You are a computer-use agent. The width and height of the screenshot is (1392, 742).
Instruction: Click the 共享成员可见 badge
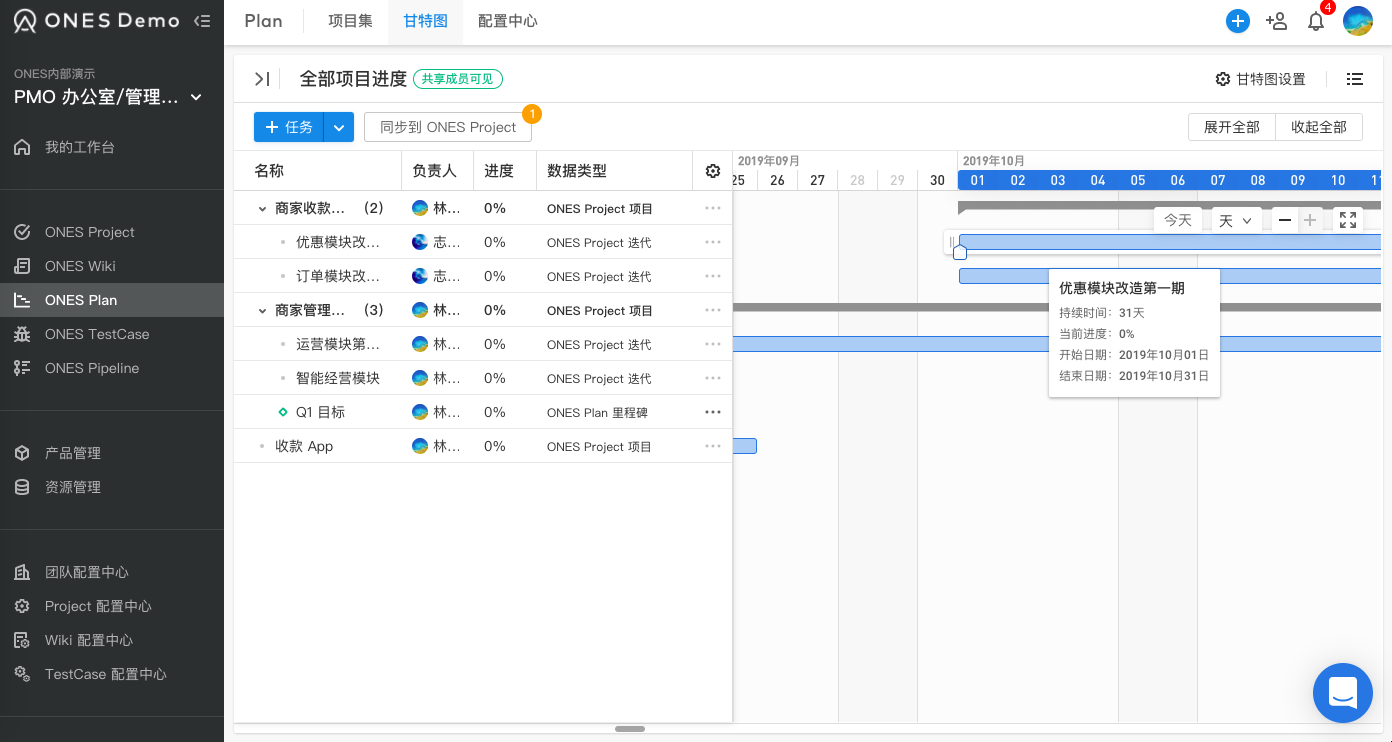pos(458,79)
